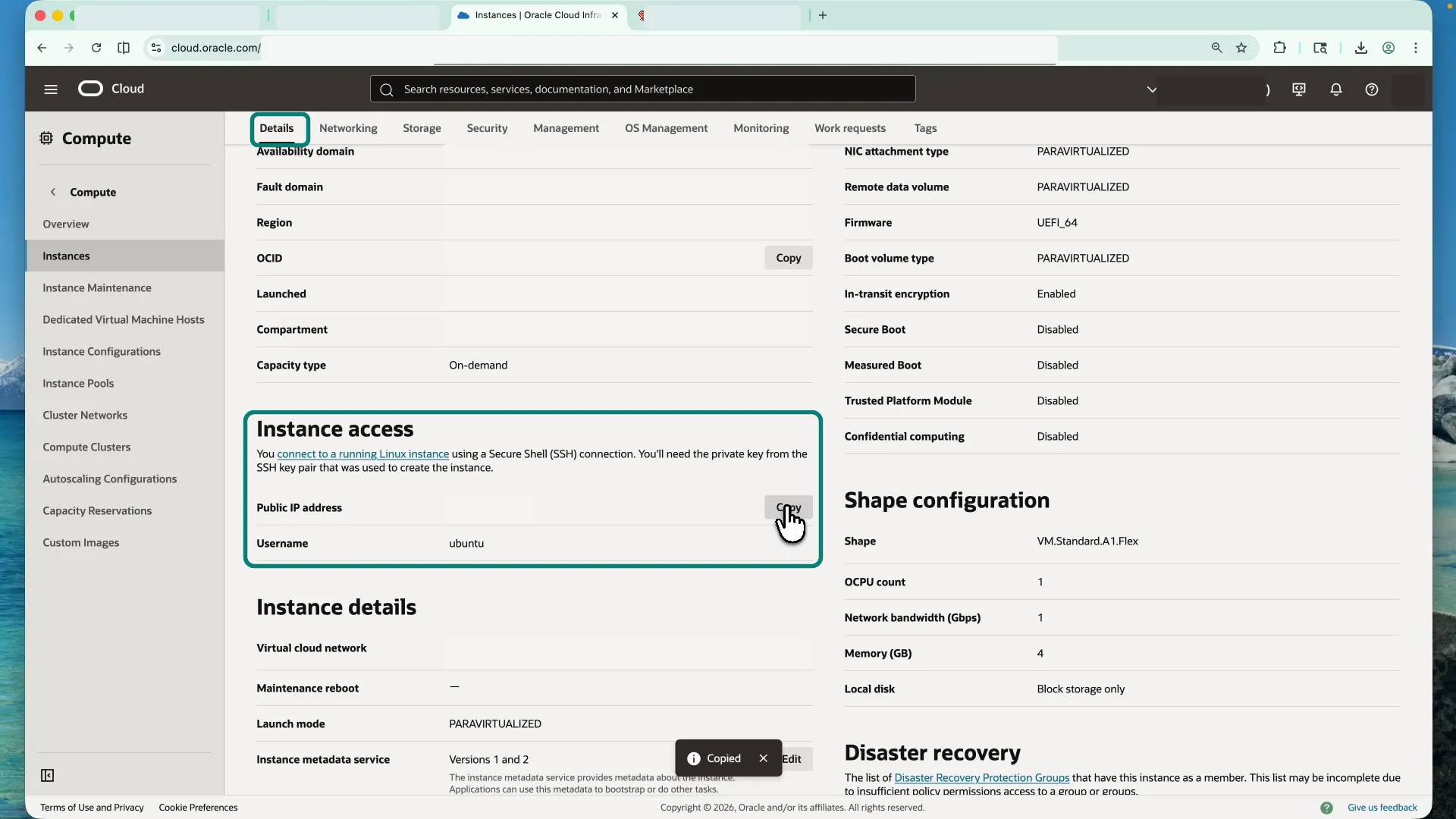The image size is (1456, 819).
Task: Select Instances in the sidebar
Action: 124,256
